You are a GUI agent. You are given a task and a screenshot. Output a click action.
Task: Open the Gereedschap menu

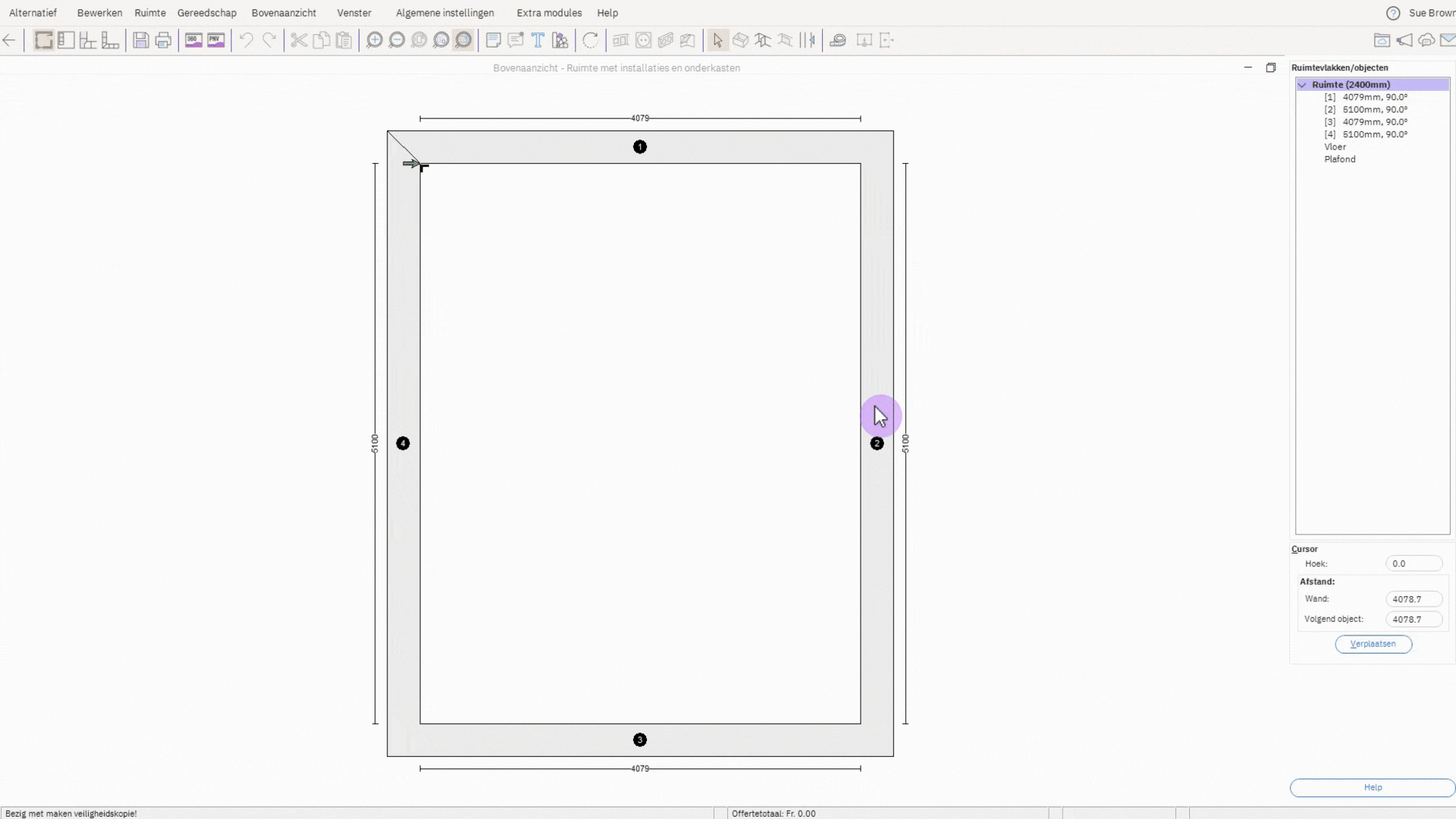point(206,13)
